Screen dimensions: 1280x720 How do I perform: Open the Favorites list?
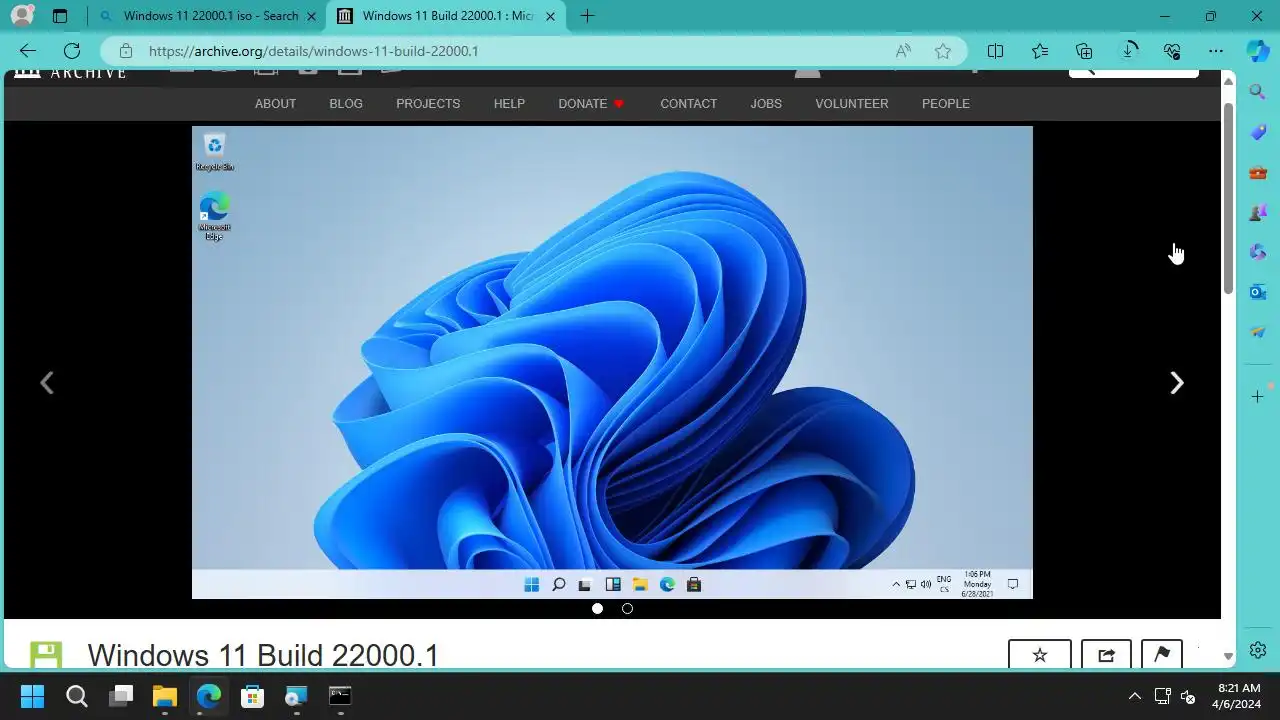click(x=1040, y=51)
